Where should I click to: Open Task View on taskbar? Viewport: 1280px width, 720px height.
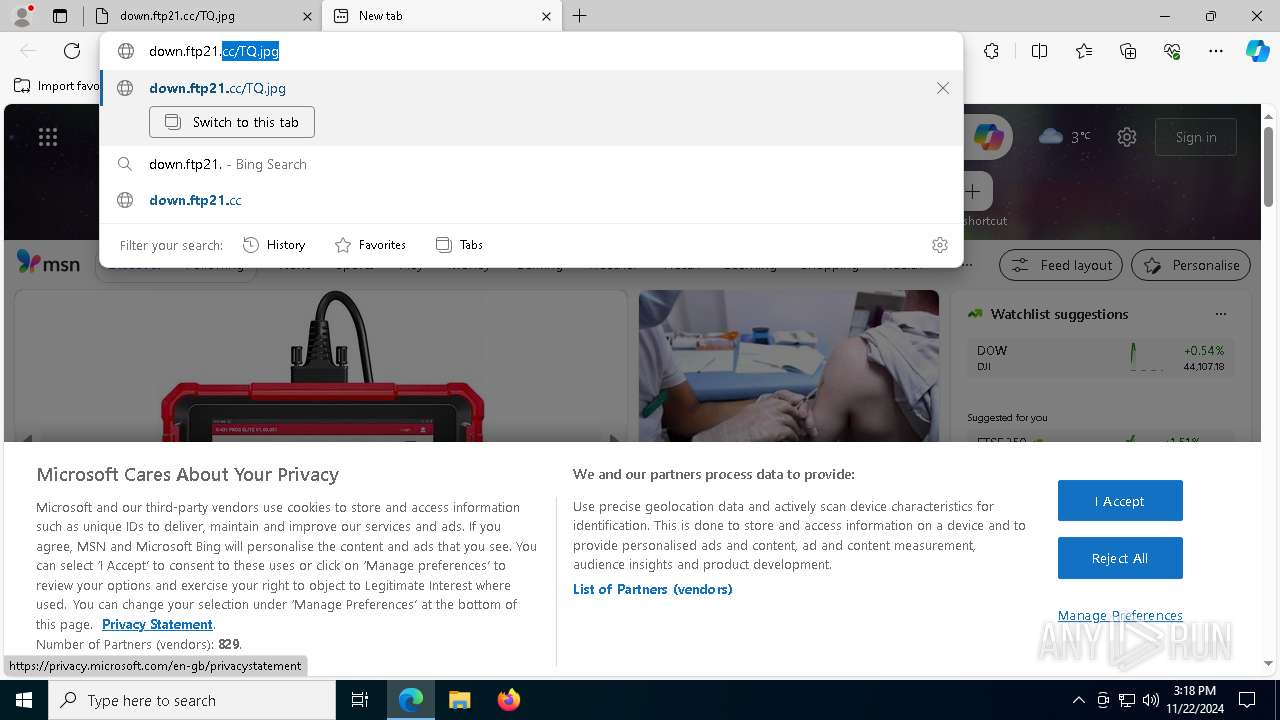click(360, 700)
